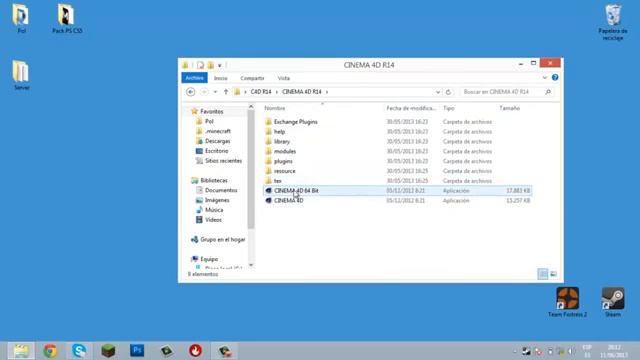Open Photoshop from taskbar
Screen dimensions: 640x360
pyautogui.click(x=137, y=351)
